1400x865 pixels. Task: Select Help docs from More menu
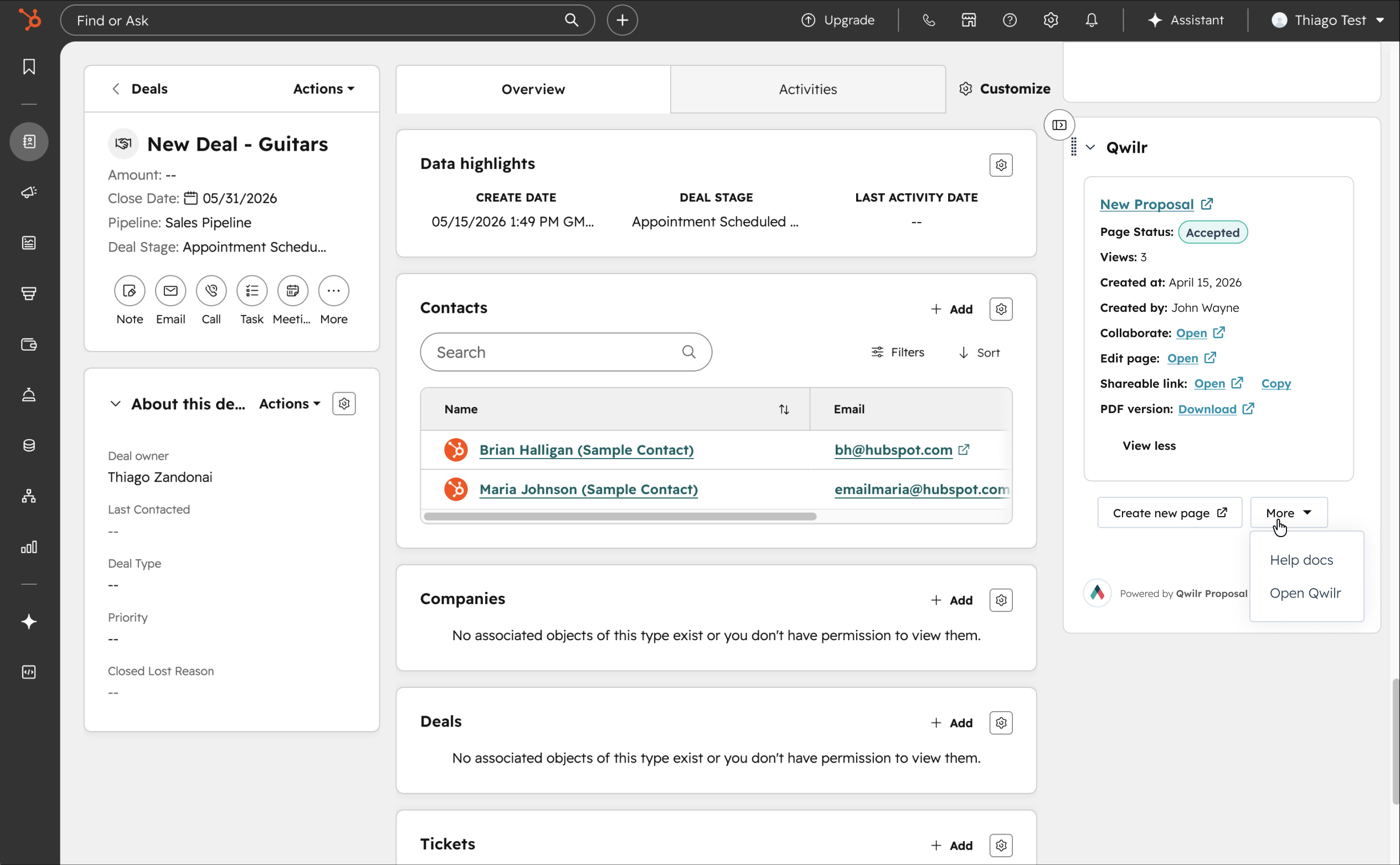pos(1301,560)
